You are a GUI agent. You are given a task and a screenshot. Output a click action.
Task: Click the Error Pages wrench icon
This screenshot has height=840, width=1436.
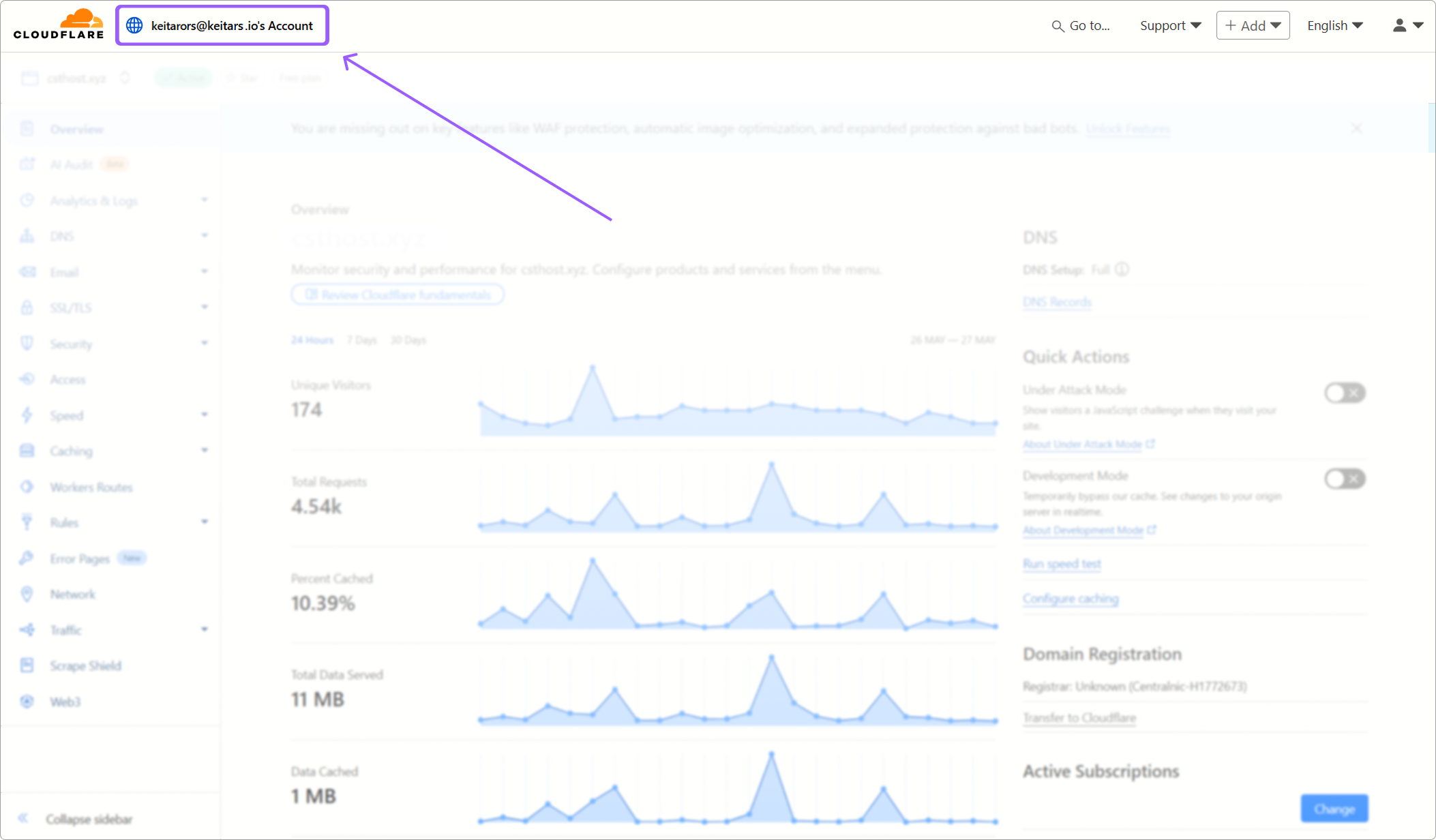tap(27, 558)
